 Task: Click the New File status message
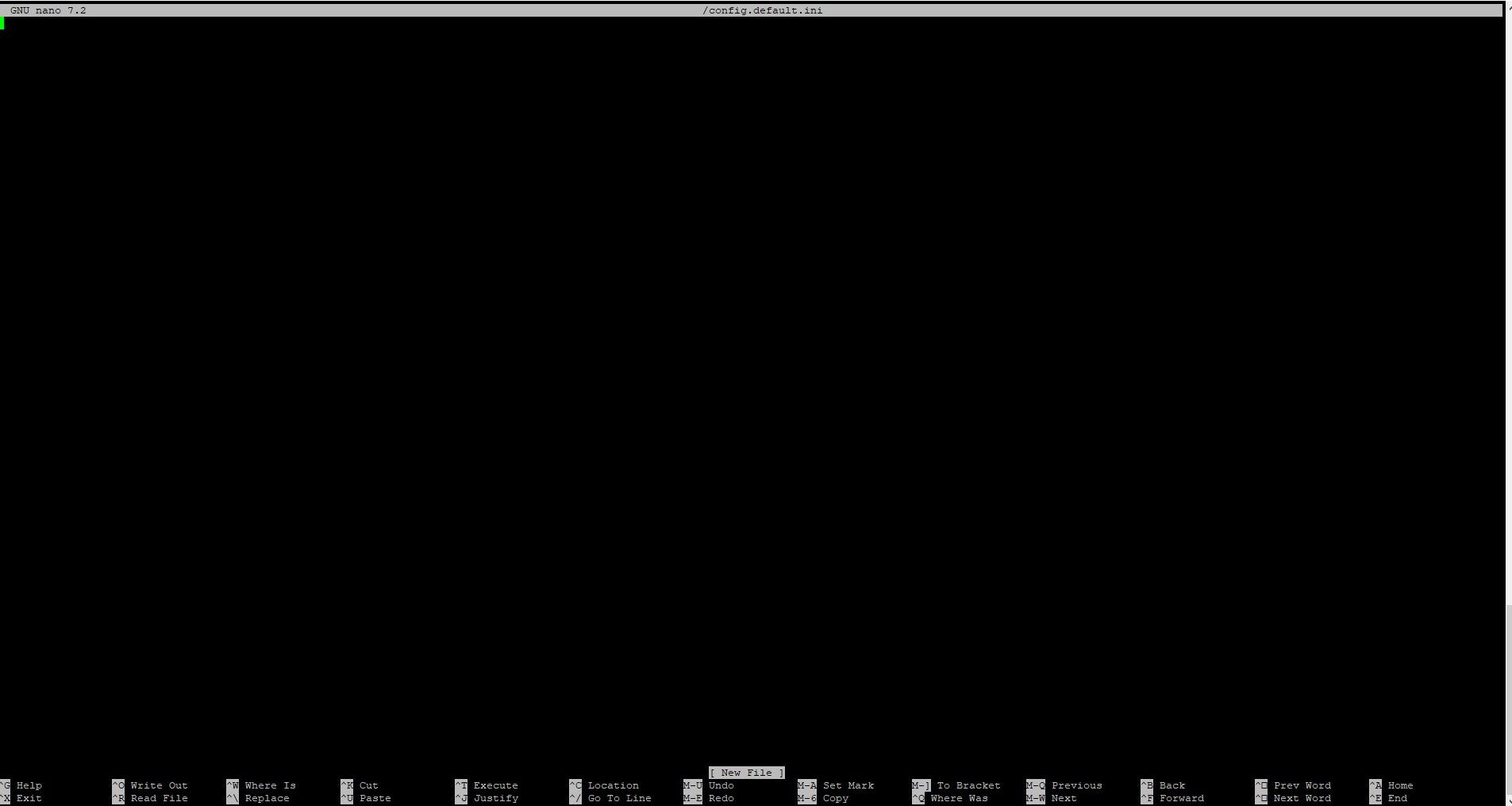pos(746,773)
